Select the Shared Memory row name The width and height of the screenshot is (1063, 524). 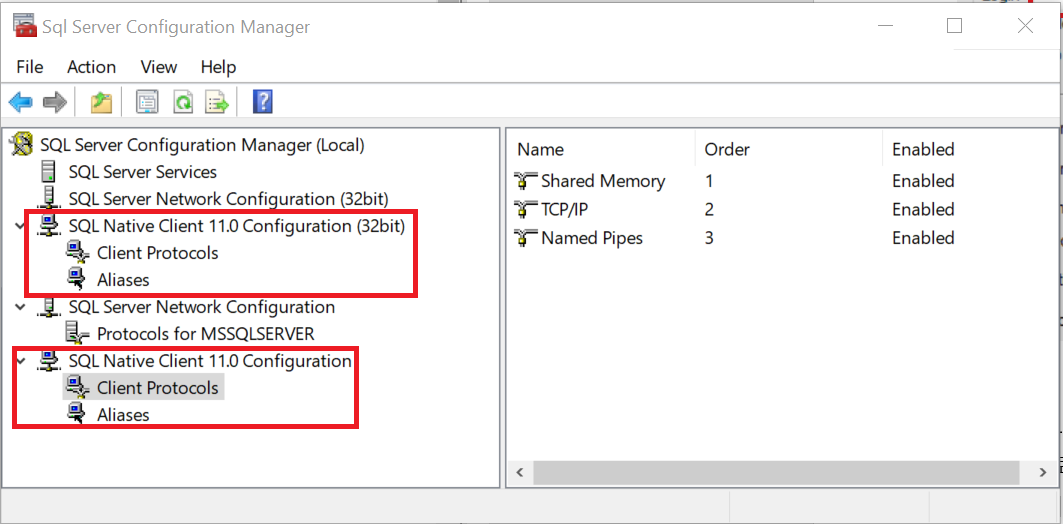coord(603,181)
